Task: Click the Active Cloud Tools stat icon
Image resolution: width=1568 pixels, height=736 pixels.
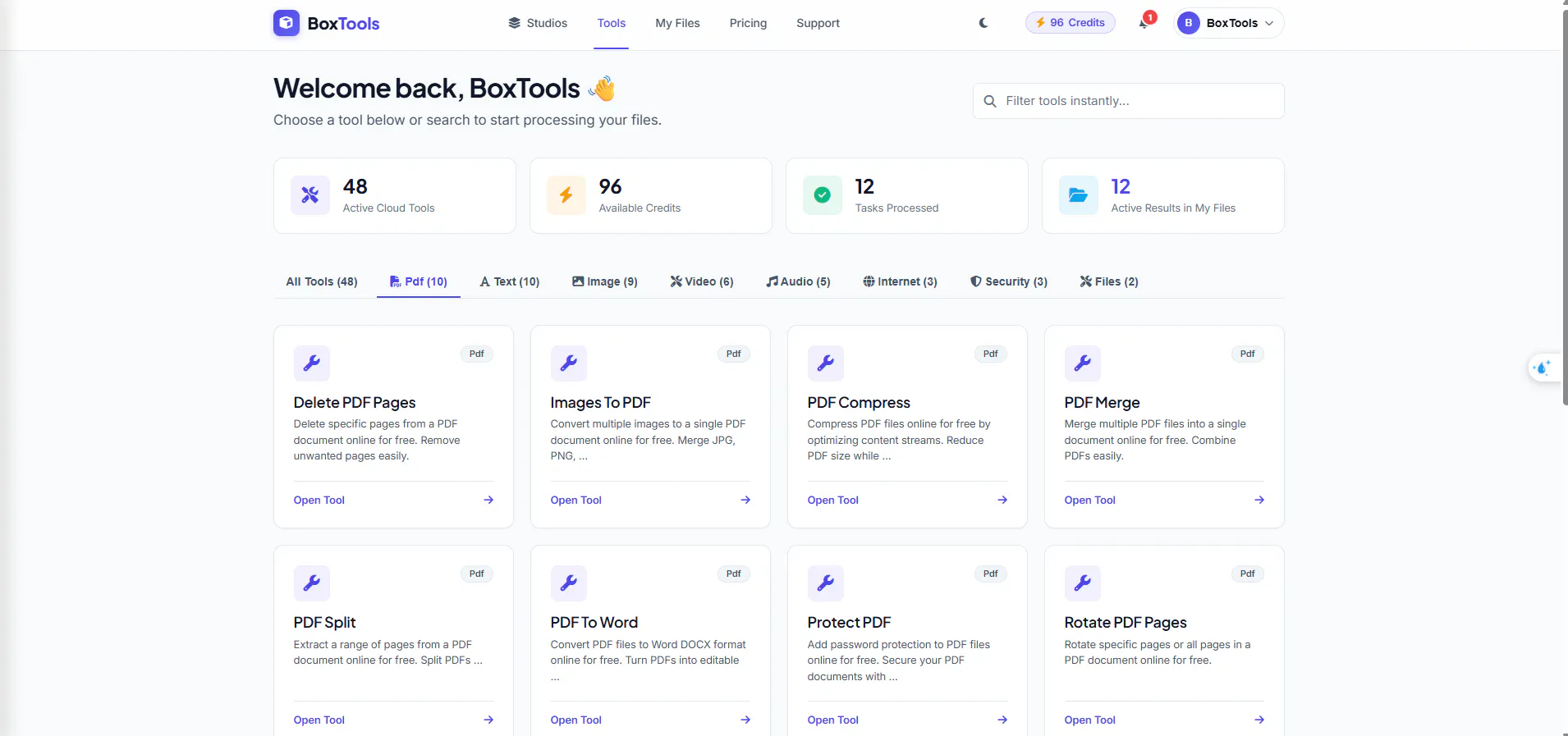Action: [310, 195]
